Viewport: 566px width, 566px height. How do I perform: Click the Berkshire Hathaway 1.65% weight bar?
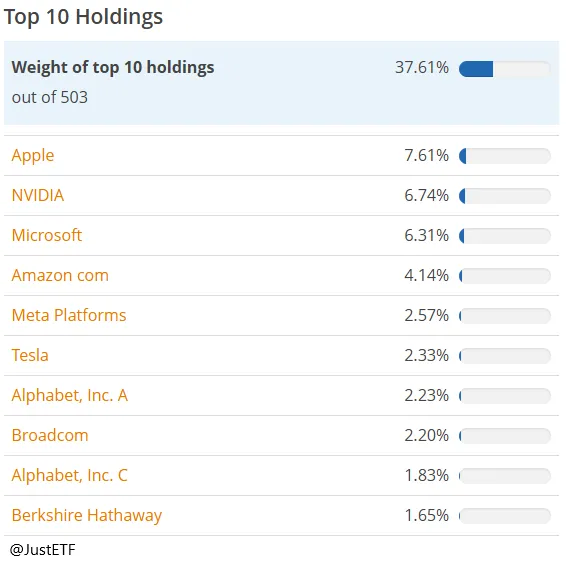[x=505, y=516]
